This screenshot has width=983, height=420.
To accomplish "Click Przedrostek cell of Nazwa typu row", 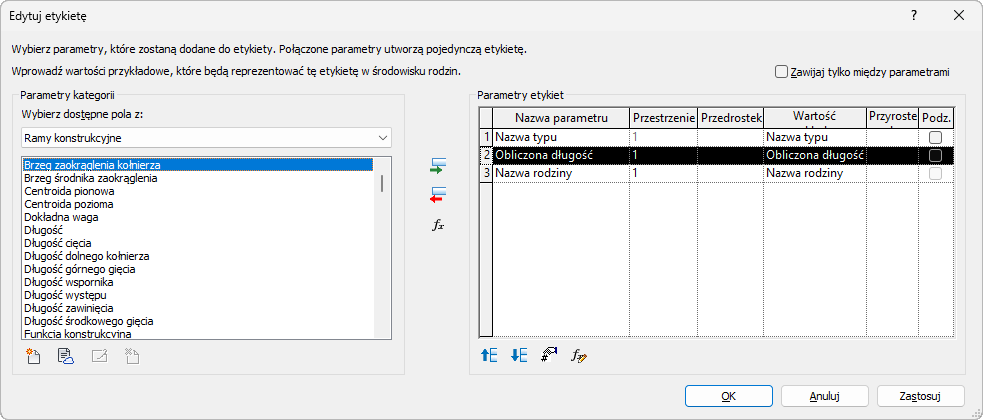I will [730, 137].
